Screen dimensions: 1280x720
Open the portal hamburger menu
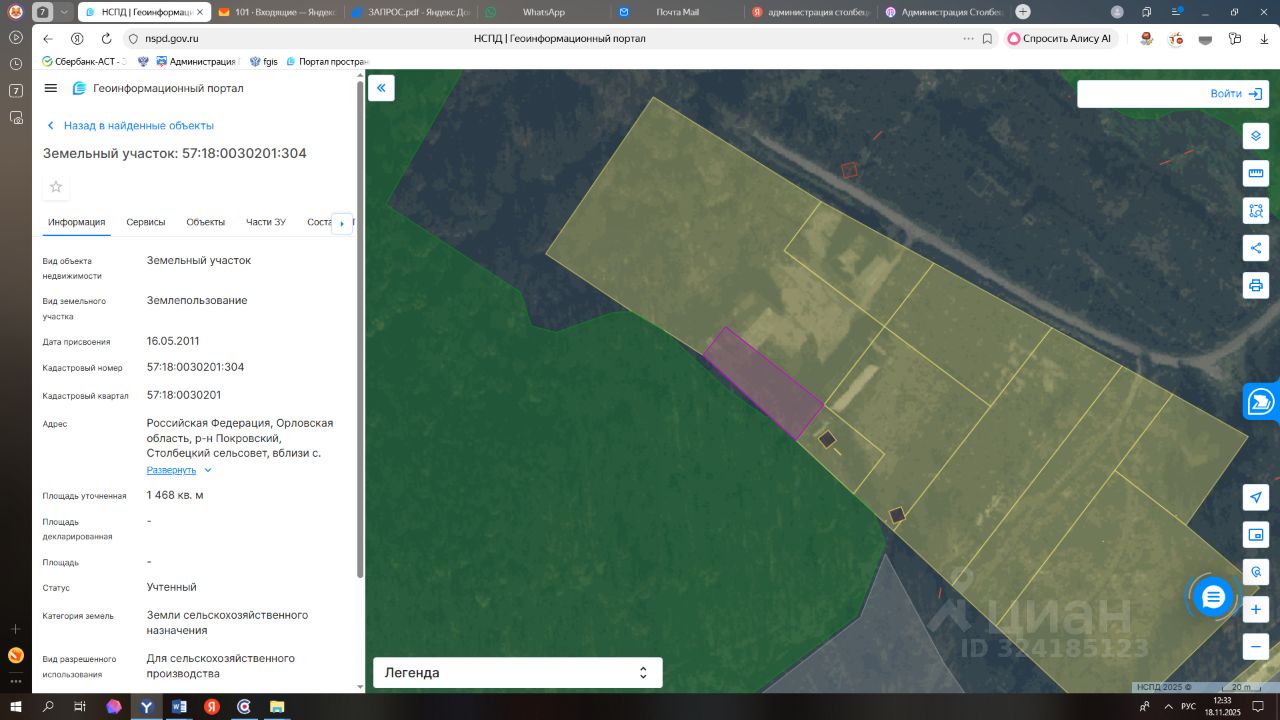(51, 88)
